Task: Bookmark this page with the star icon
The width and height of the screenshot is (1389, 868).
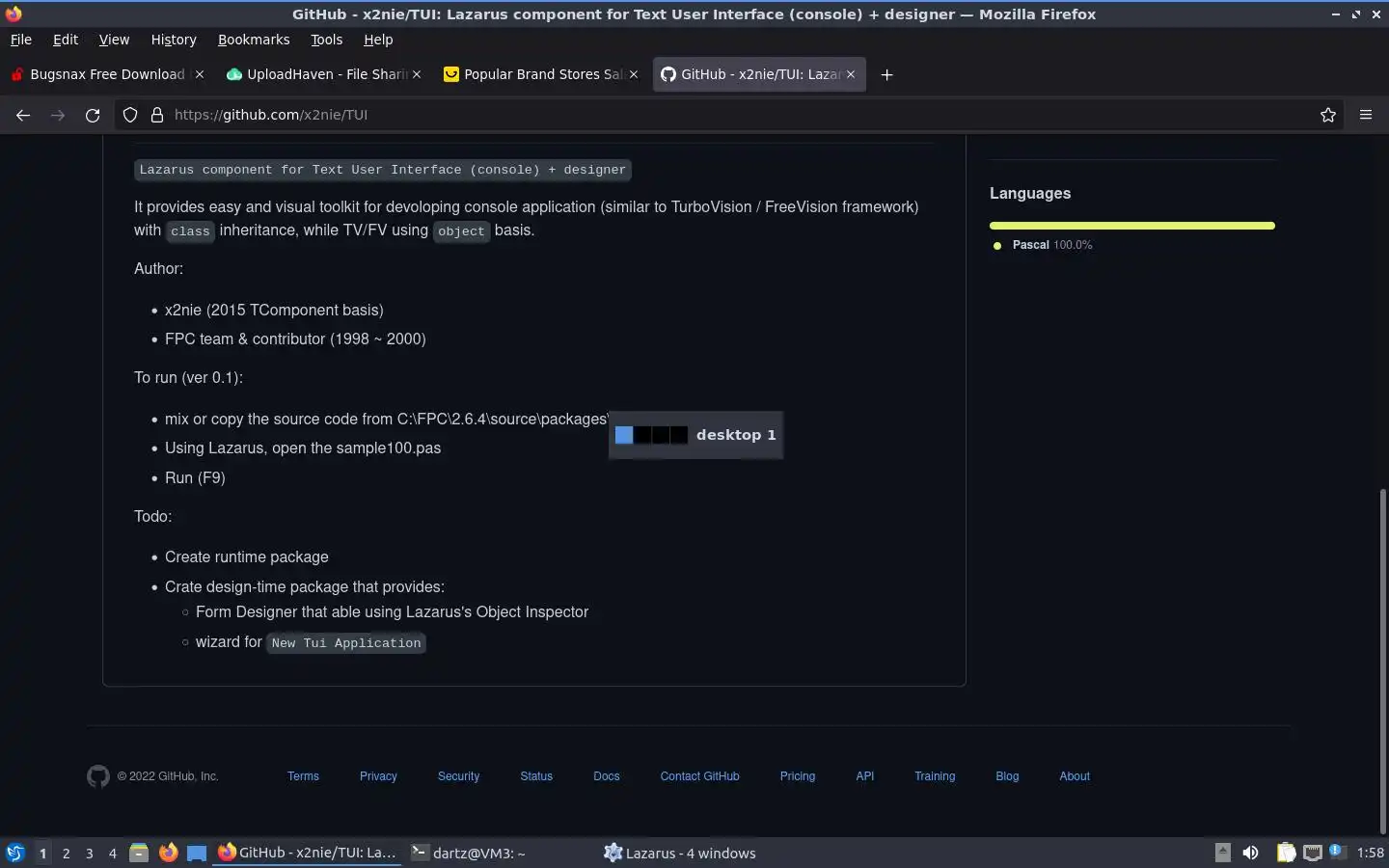Action: point(1328,115)
